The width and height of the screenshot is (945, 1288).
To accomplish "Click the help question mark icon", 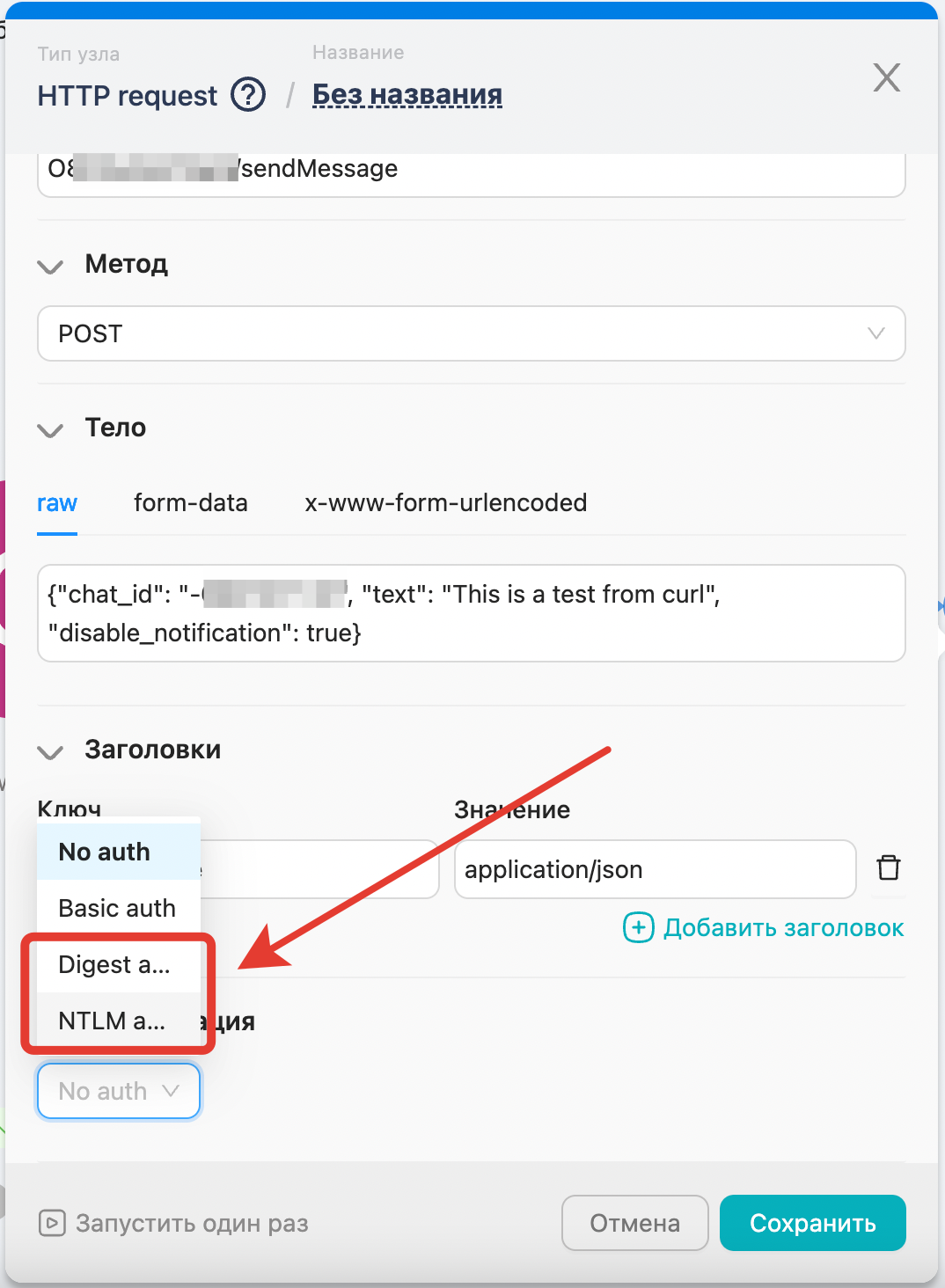I will (248, 95).
